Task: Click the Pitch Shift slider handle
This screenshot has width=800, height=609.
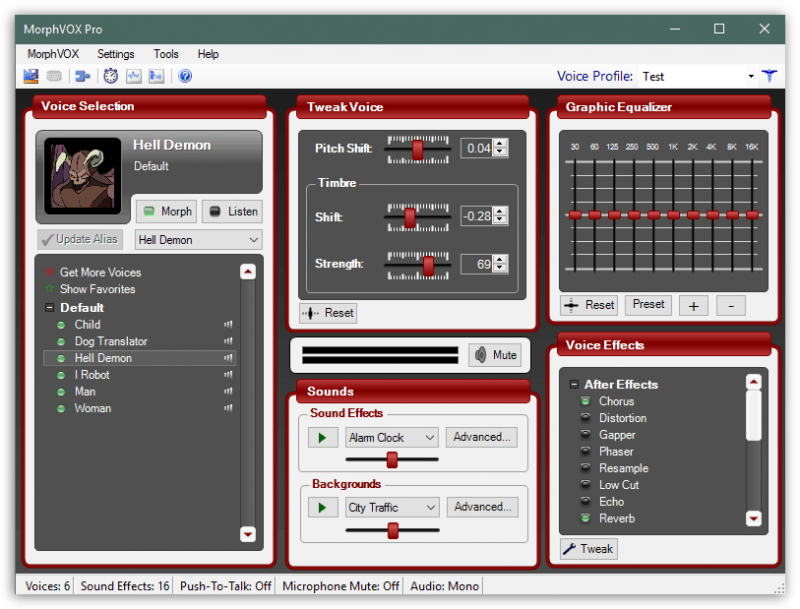Action: pyautogui.click(x=417, y=148)
